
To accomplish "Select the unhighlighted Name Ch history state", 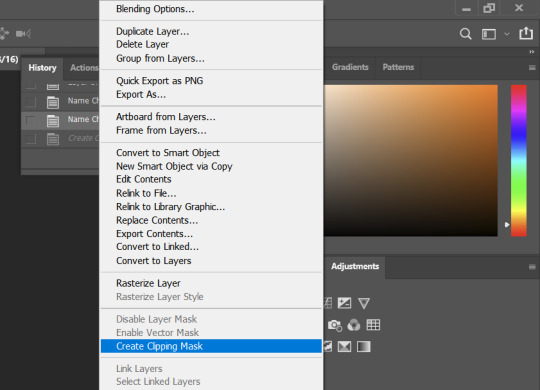I will click(60, 102).
